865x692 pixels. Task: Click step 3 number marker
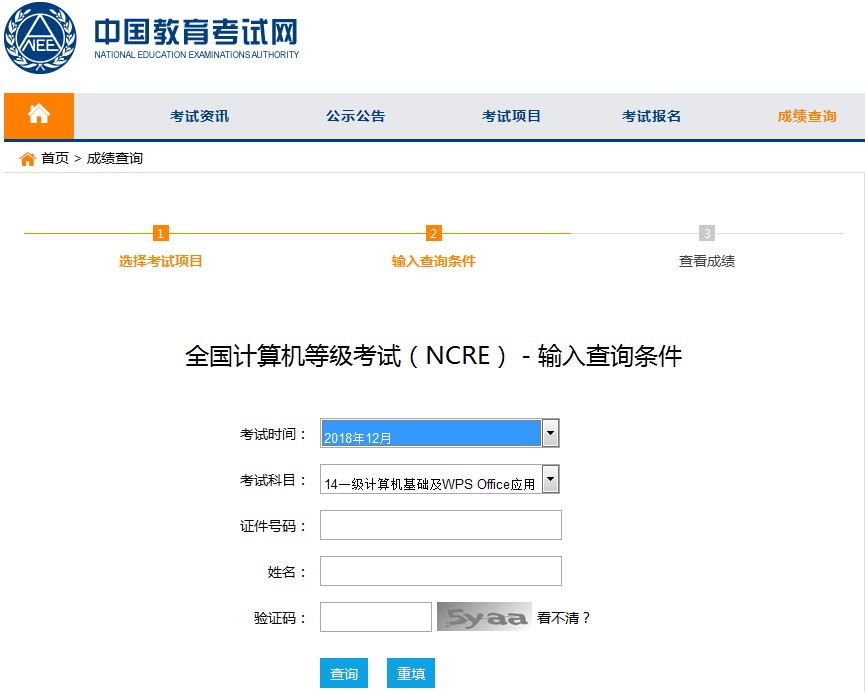pyautogui.click(x=707, y=233)
